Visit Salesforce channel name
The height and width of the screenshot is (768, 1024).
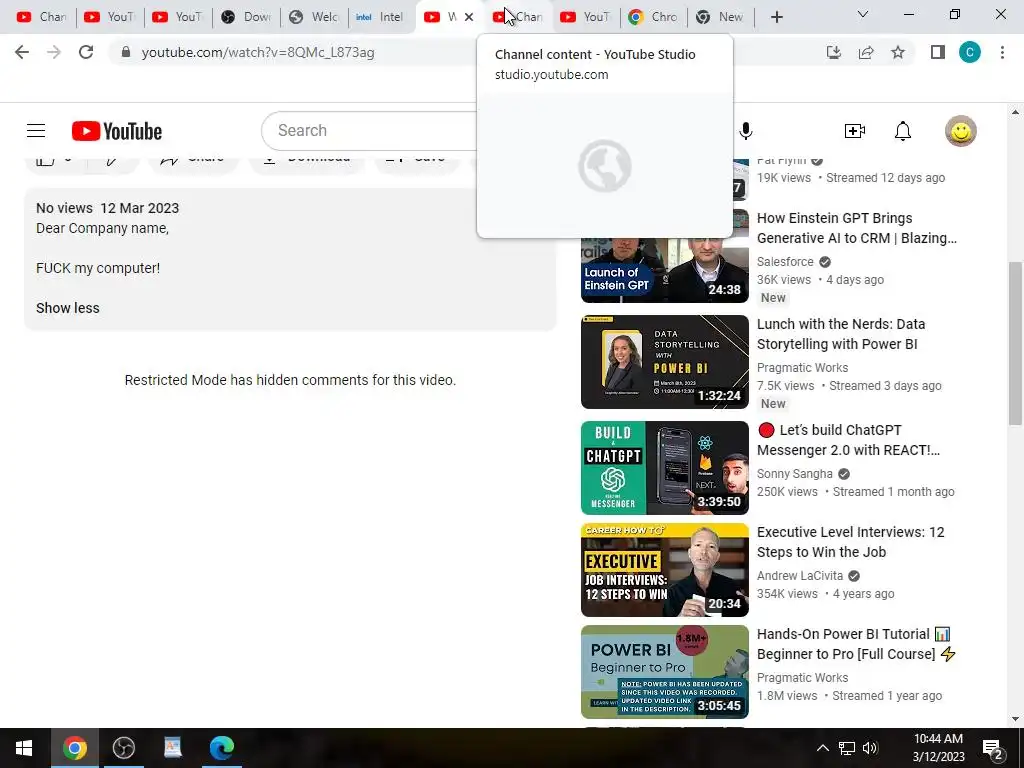tap(785, 262)
